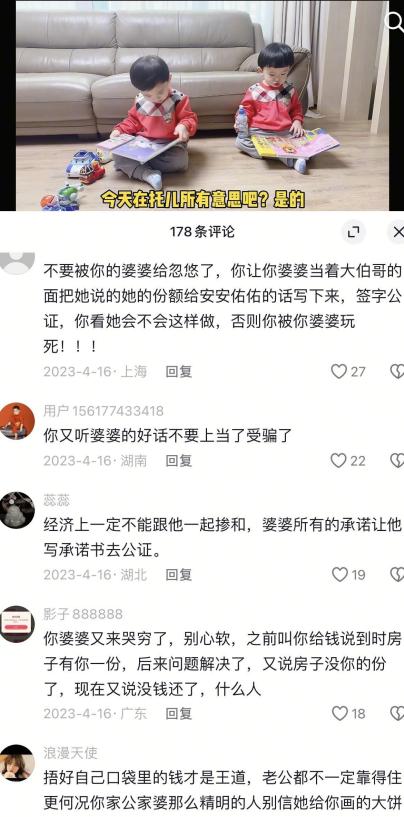The height and width of the screenshot is (817, 404).
Task: Tap the video of two kids reading
Action: pyautogui.click(x=202, y=106)
